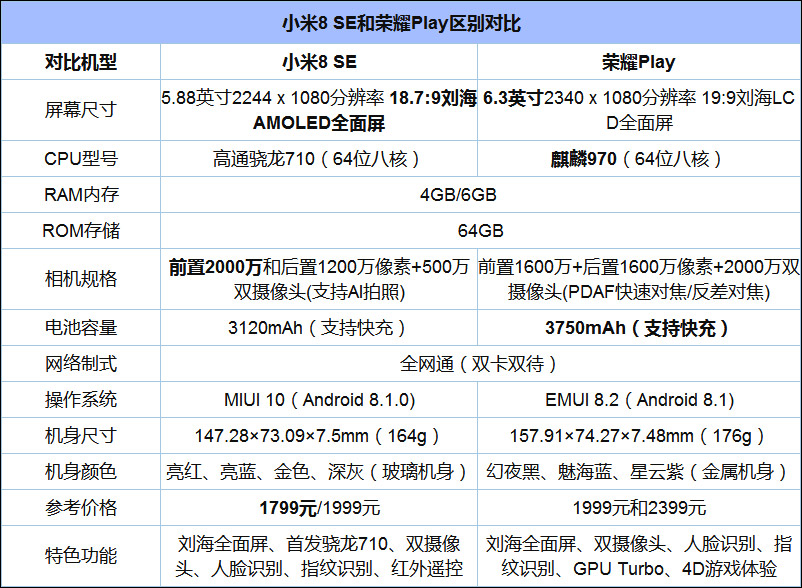Click the title 小米8 SE和荣耀Play区别对比
Viewport: 802px width, 588px height.
click(401, 24)
